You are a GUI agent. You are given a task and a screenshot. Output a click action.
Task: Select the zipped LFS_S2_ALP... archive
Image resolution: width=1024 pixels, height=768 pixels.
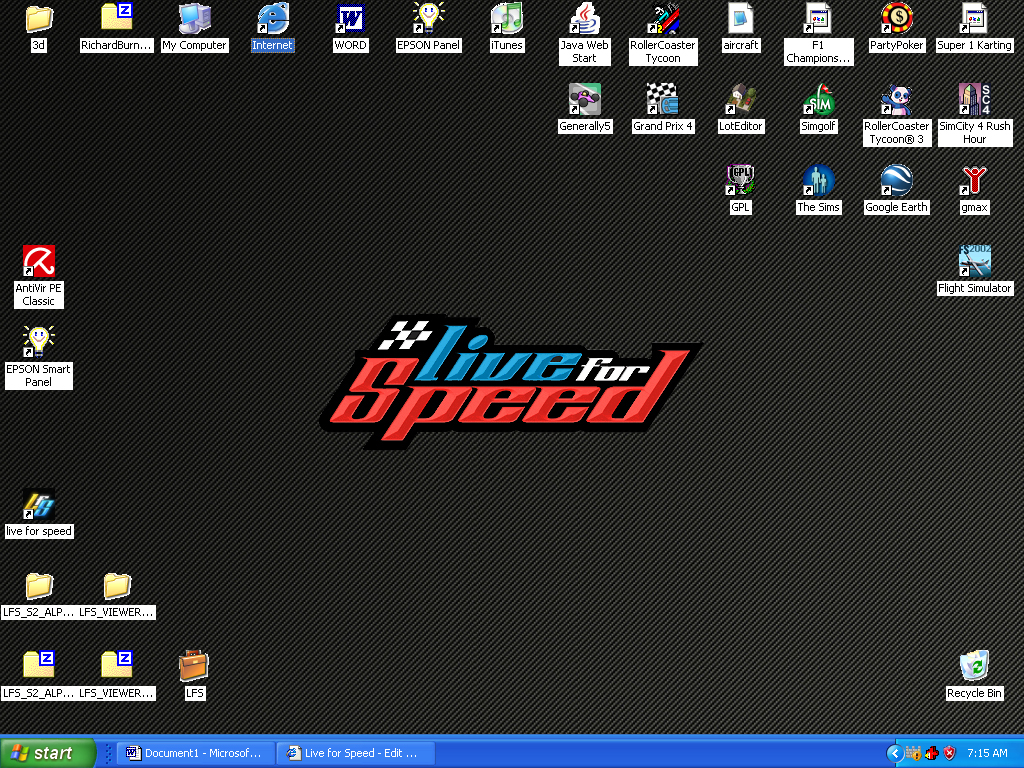tap(39, 665)
